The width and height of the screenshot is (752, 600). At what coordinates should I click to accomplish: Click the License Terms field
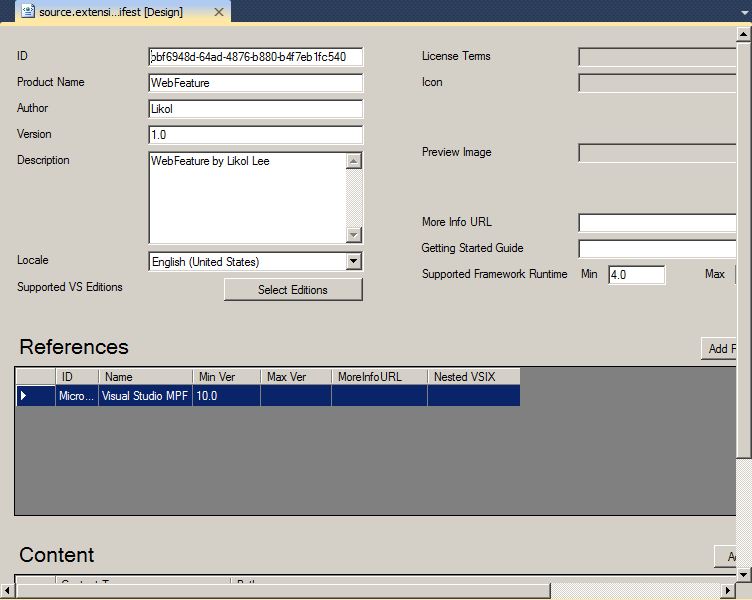pos(657,57)
